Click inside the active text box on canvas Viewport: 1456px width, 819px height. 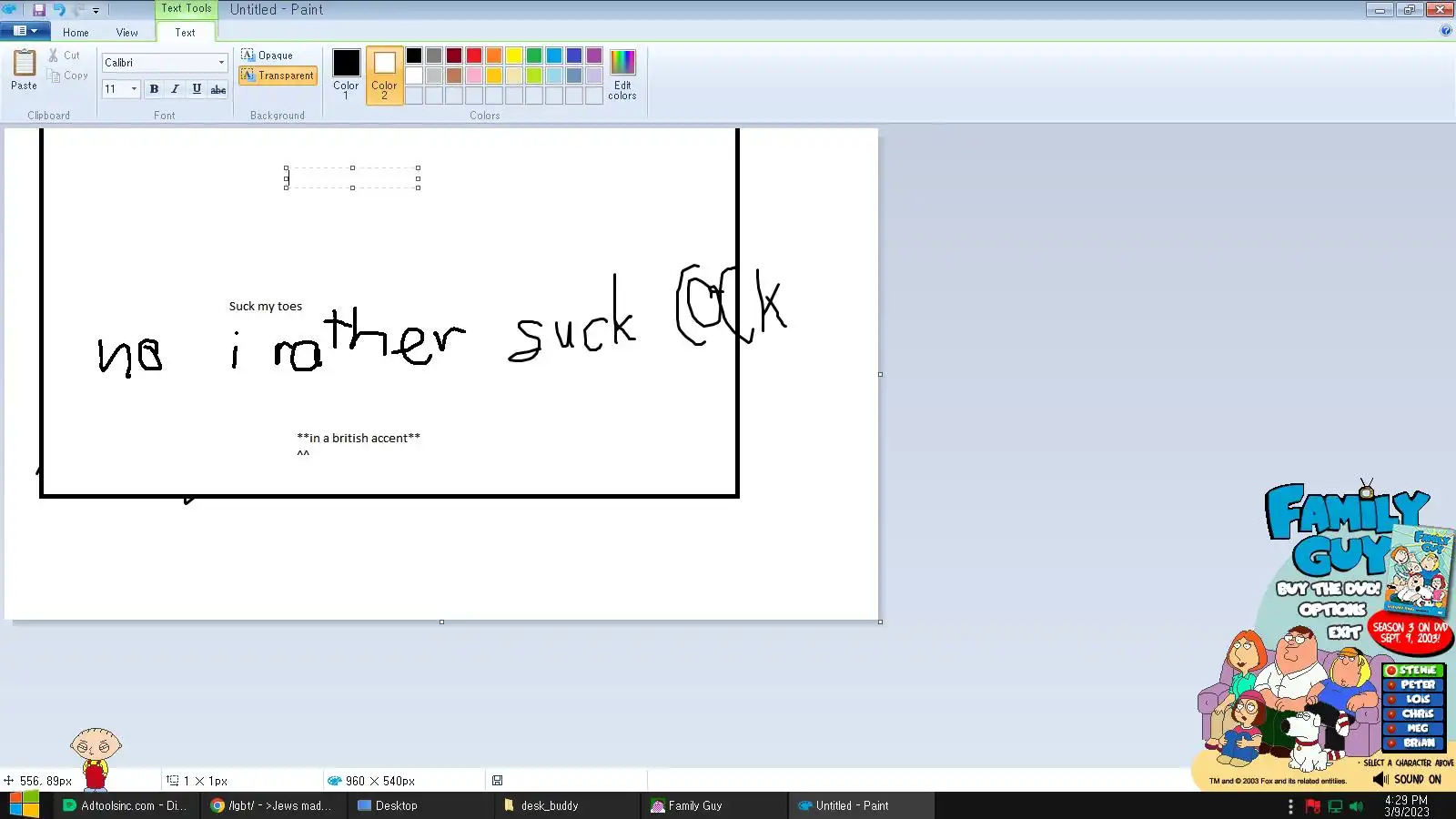click(x=352, y=177)
